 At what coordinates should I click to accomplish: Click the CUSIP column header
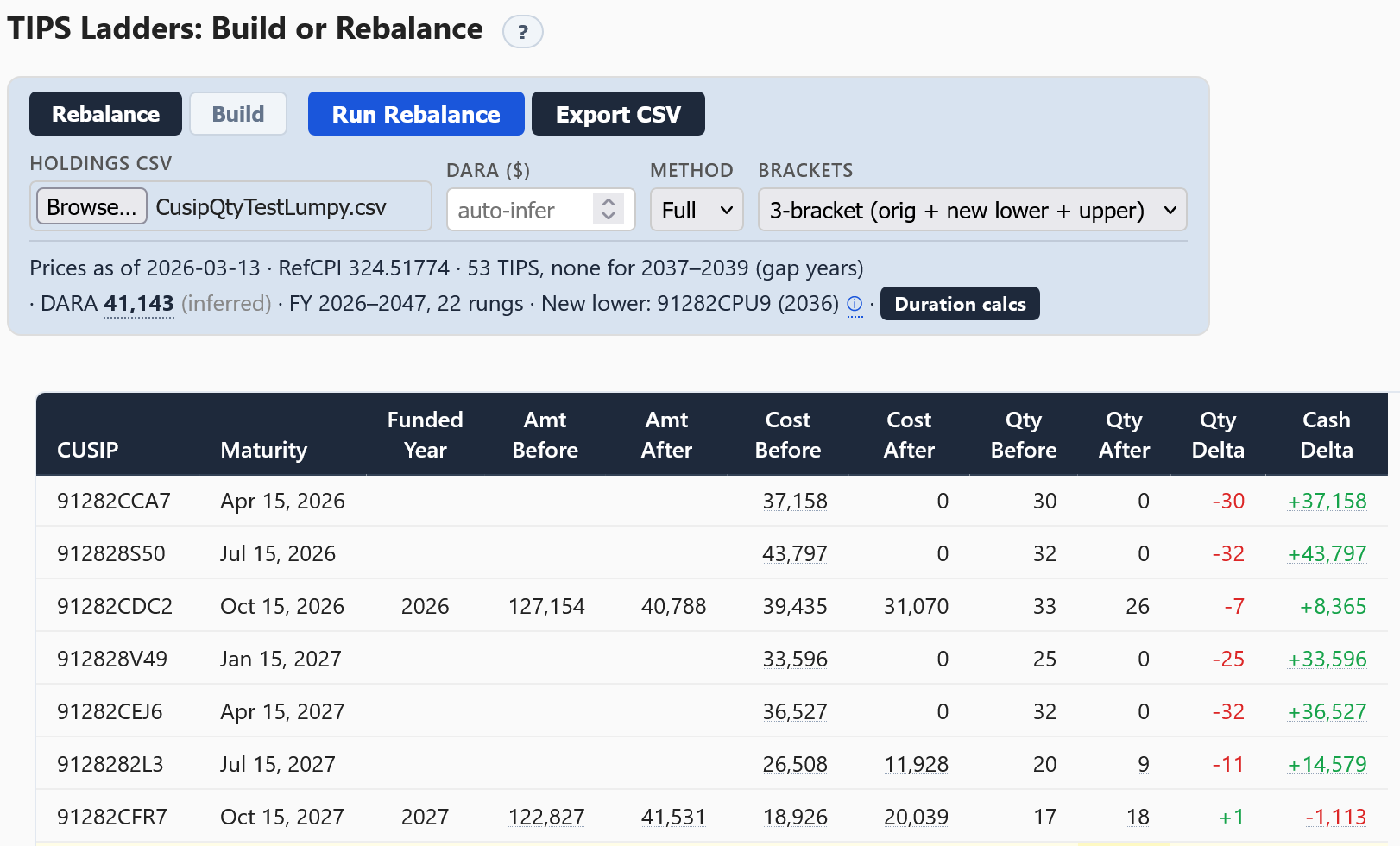(88, 450)
